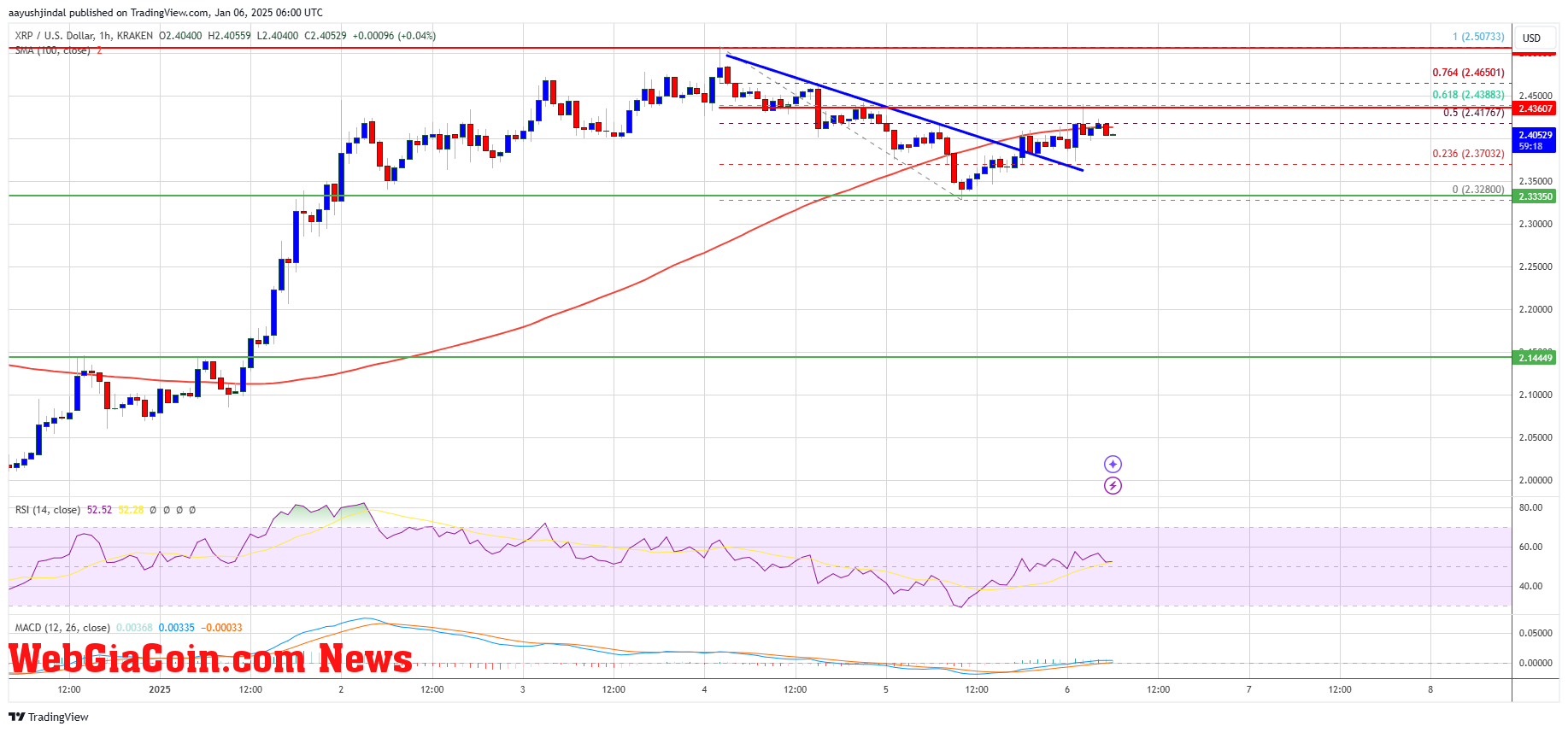The width and height of the screenshot is (1568, 732).
Task: Click the 0.05000 MACD axis label
Action: click(1536, 633)
